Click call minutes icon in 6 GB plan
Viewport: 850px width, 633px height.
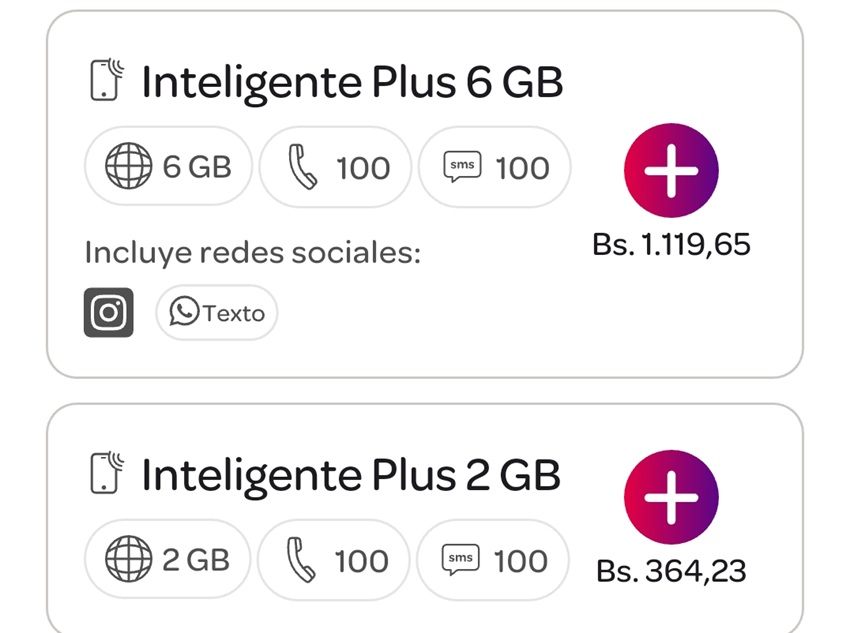[x=302, y=168]
